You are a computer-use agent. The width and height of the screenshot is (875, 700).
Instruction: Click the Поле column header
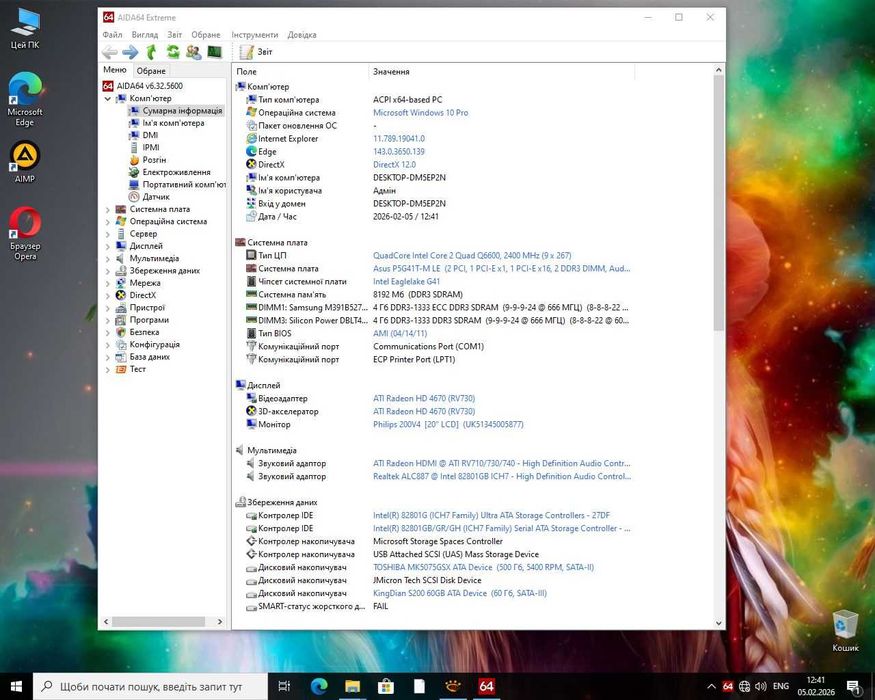tap(300, 71)
